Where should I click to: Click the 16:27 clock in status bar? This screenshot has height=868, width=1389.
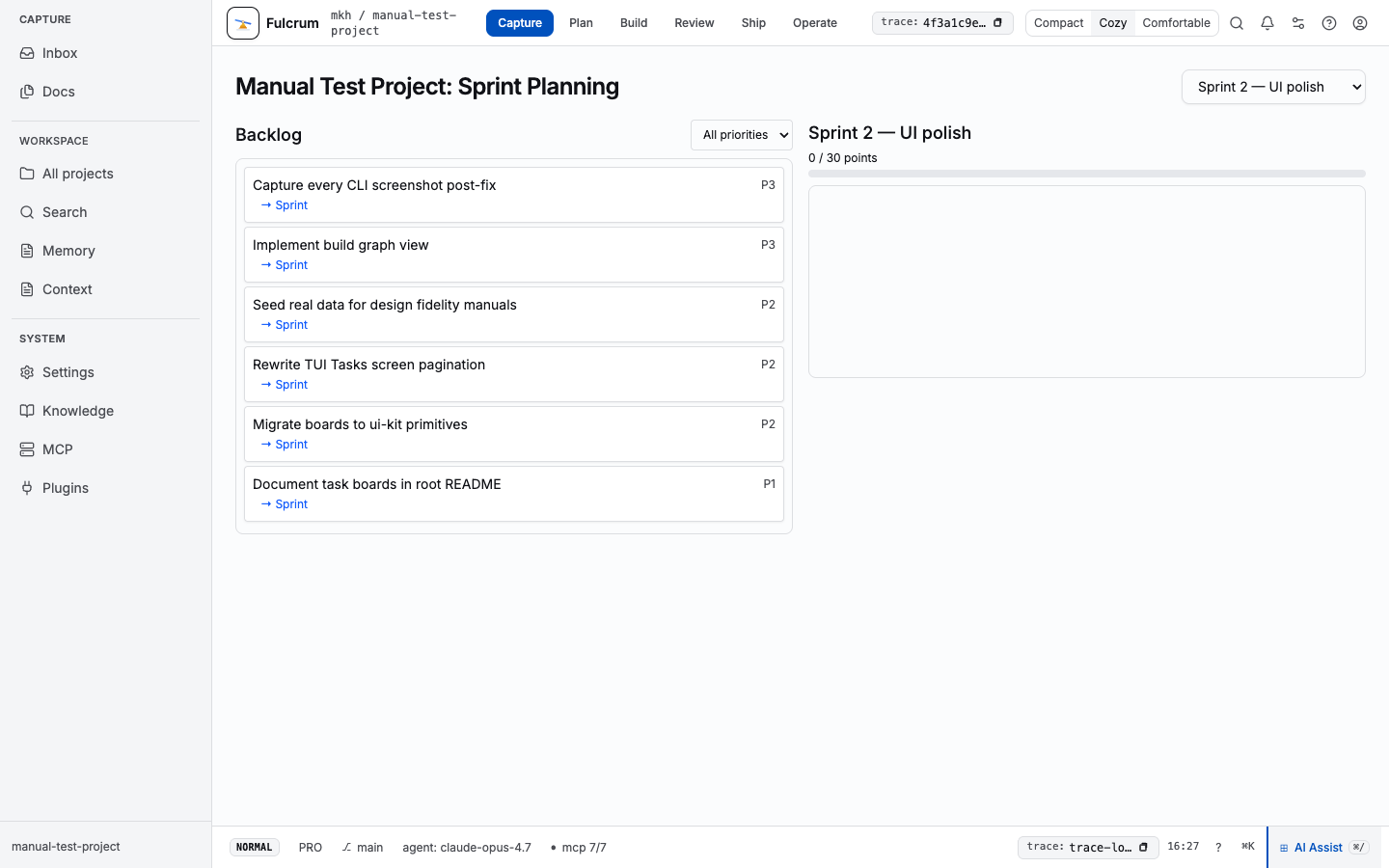[x=1184, y=847]
